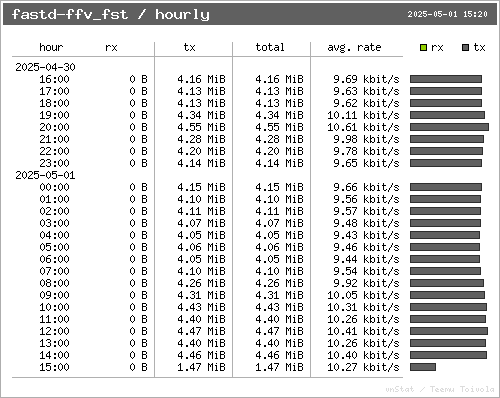Select the 16:00 hour row label
This screenshot has height=398, width=500.
(x=54, y=79)
